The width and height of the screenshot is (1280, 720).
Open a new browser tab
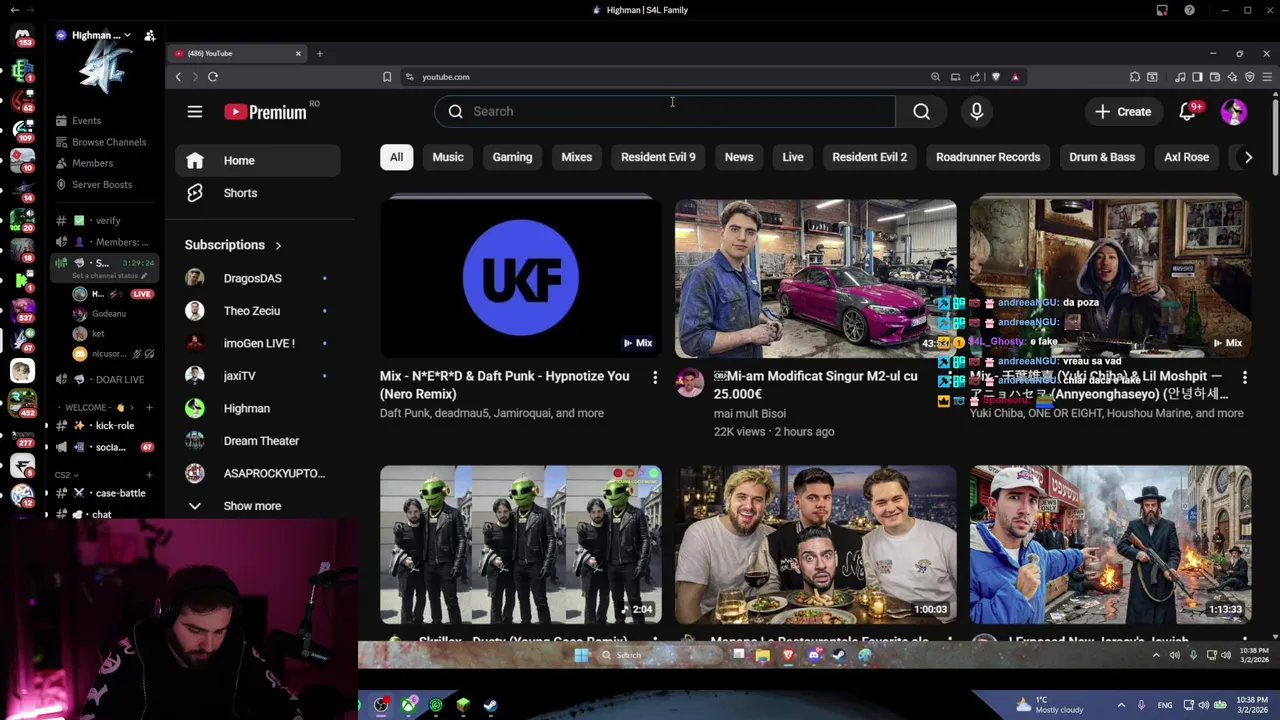pos(320,53)
